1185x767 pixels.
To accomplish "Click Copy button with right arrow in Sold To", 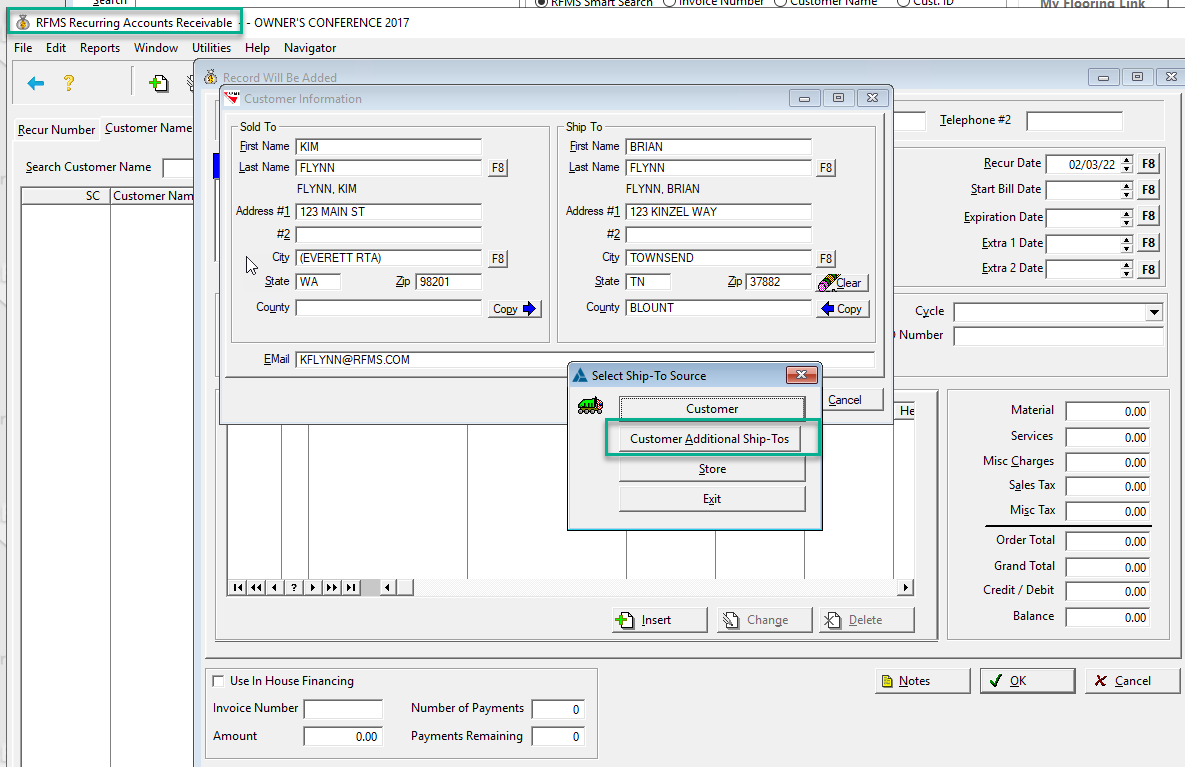I will pos(515,309).
